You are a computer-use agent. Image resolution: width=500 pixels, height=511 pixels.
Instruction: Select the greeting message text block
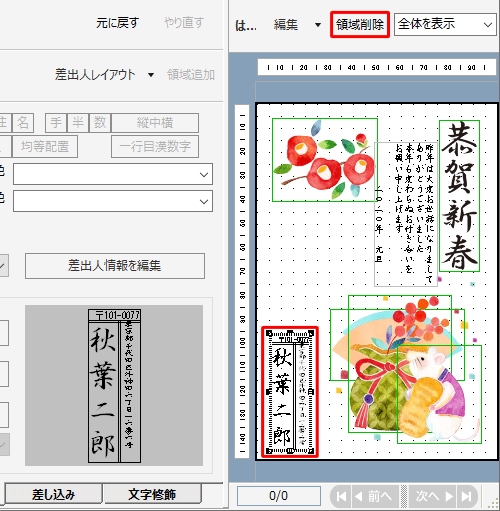coord(406,214)
